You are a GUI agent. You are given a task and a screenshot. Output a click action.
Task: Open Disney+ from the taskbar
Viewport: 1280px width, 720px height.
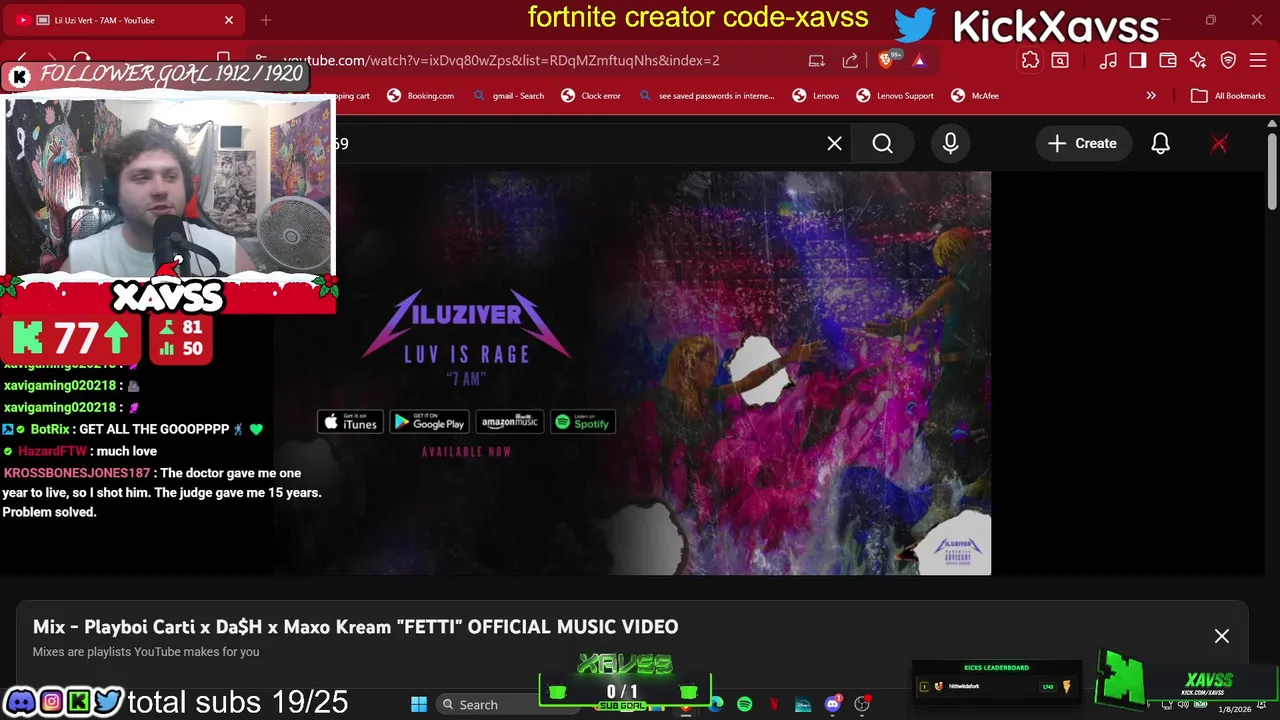pos(803,704)
